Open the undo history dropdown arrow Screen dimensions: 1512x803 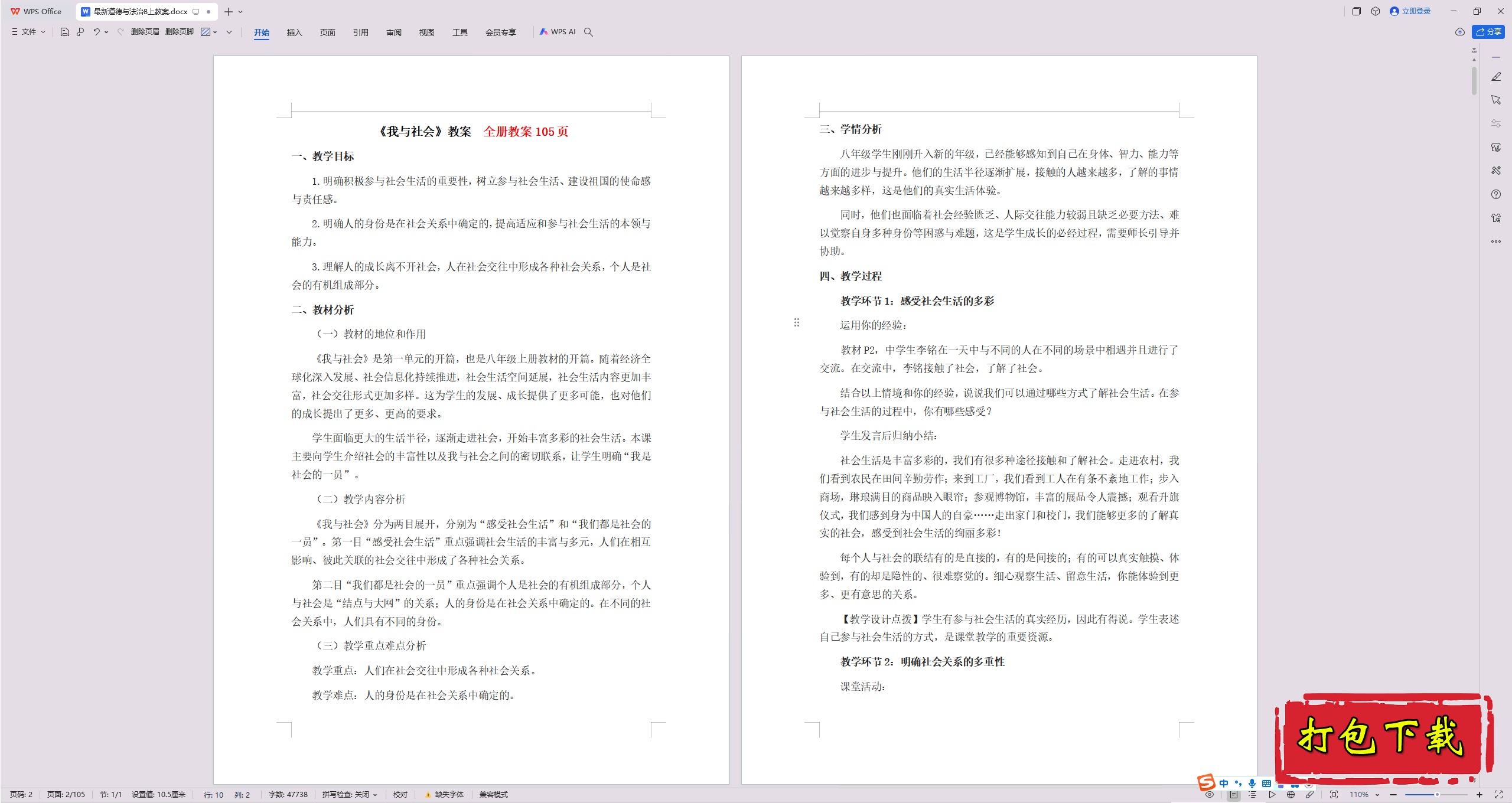107,32
